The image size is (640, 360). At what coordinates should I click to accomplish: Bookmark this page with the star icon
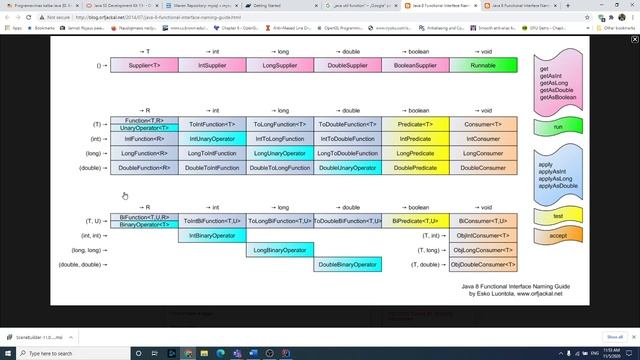point(587,18)
